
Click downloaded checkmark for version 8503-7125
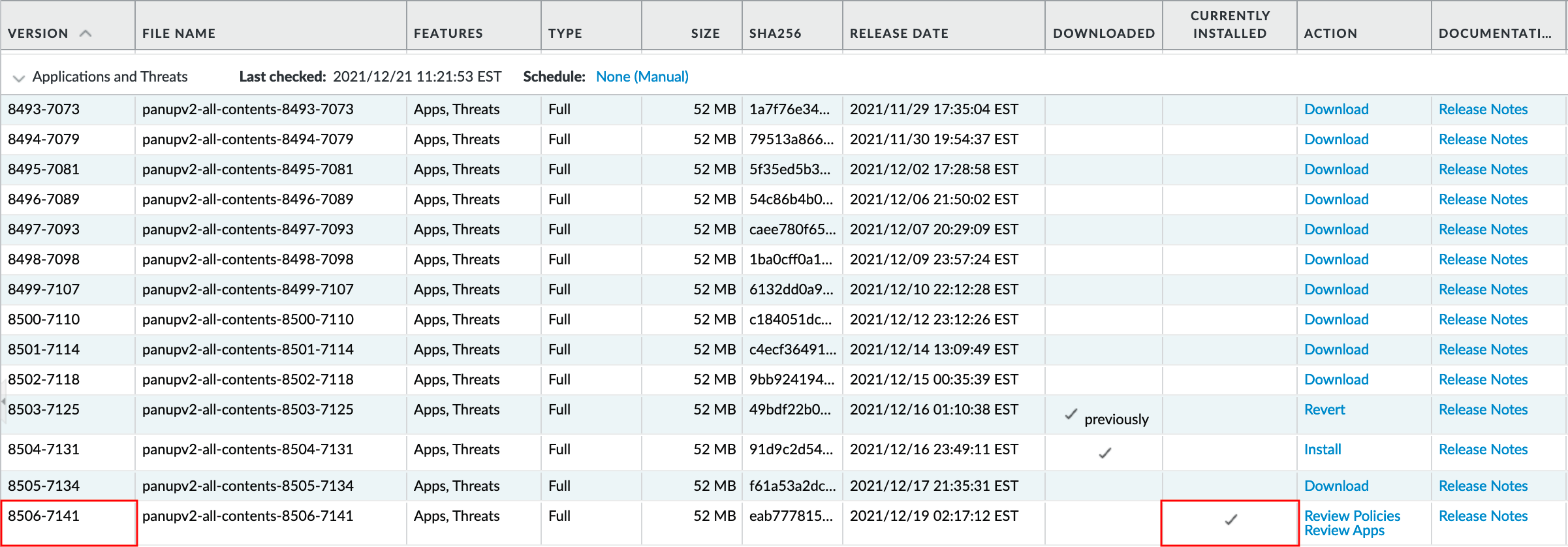pos(1071,414)
